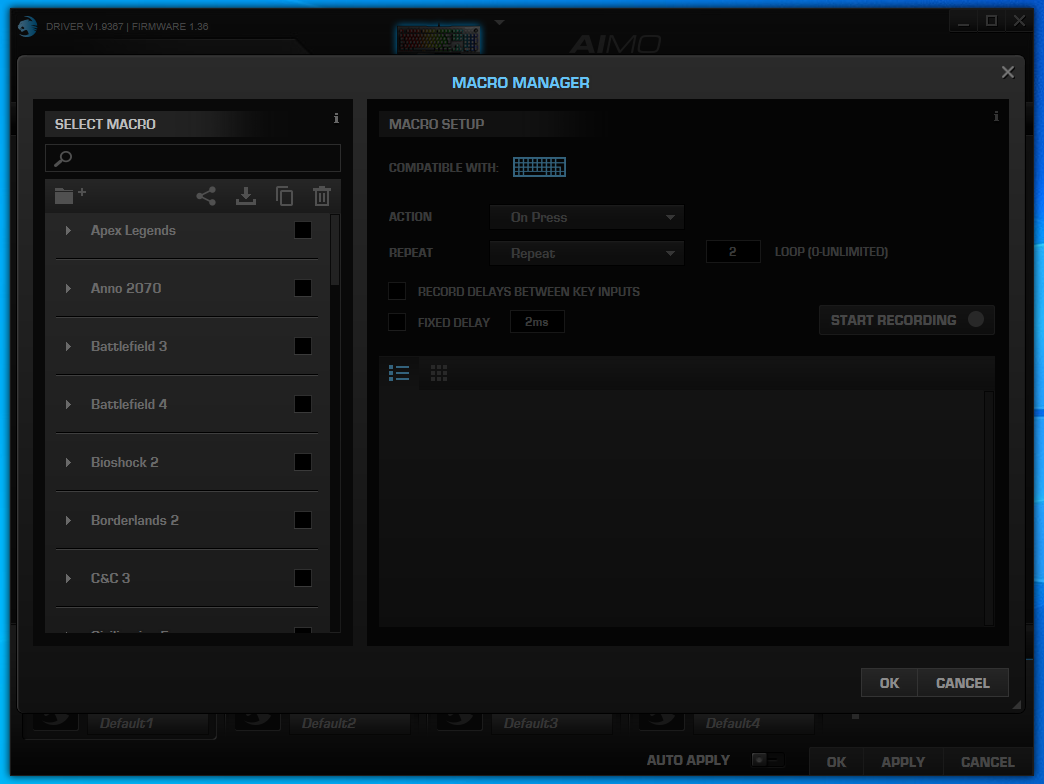Click OK in Macro Manager
This screenshot has width=1044, height=784.
point(889,683)
